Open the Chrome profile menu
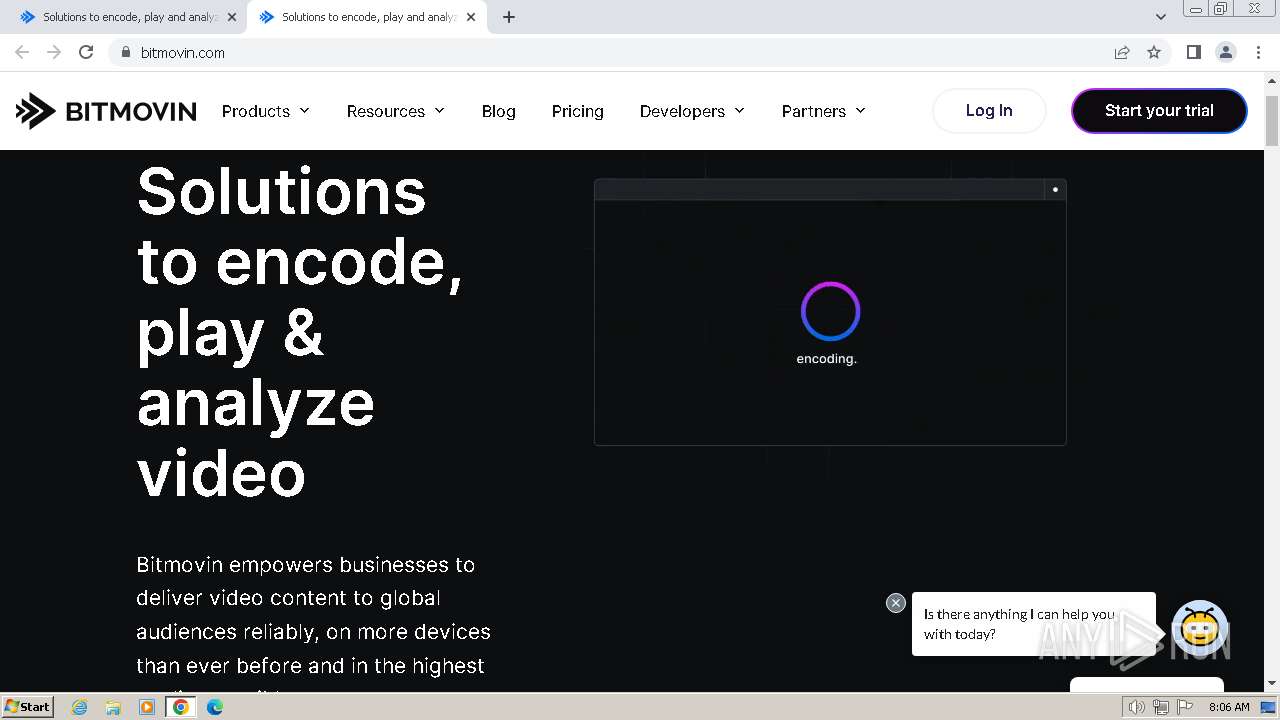 point(1226,52)
